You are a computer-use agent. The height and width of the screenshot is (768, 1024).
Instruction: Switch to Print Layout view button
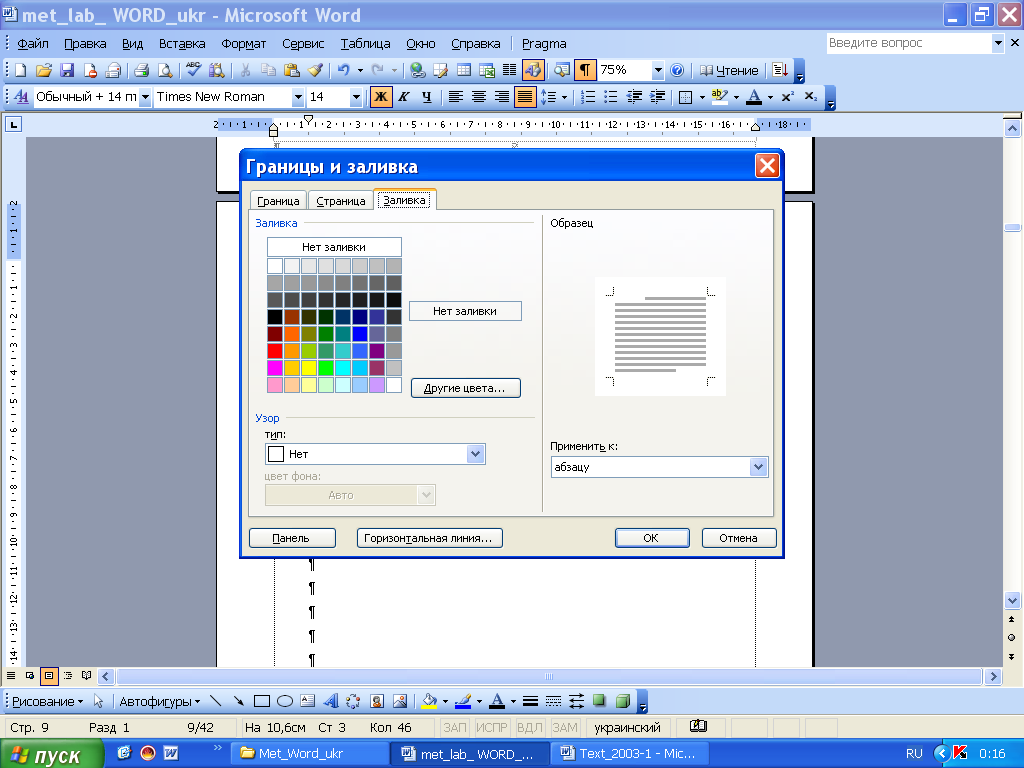tap(49, 676)
